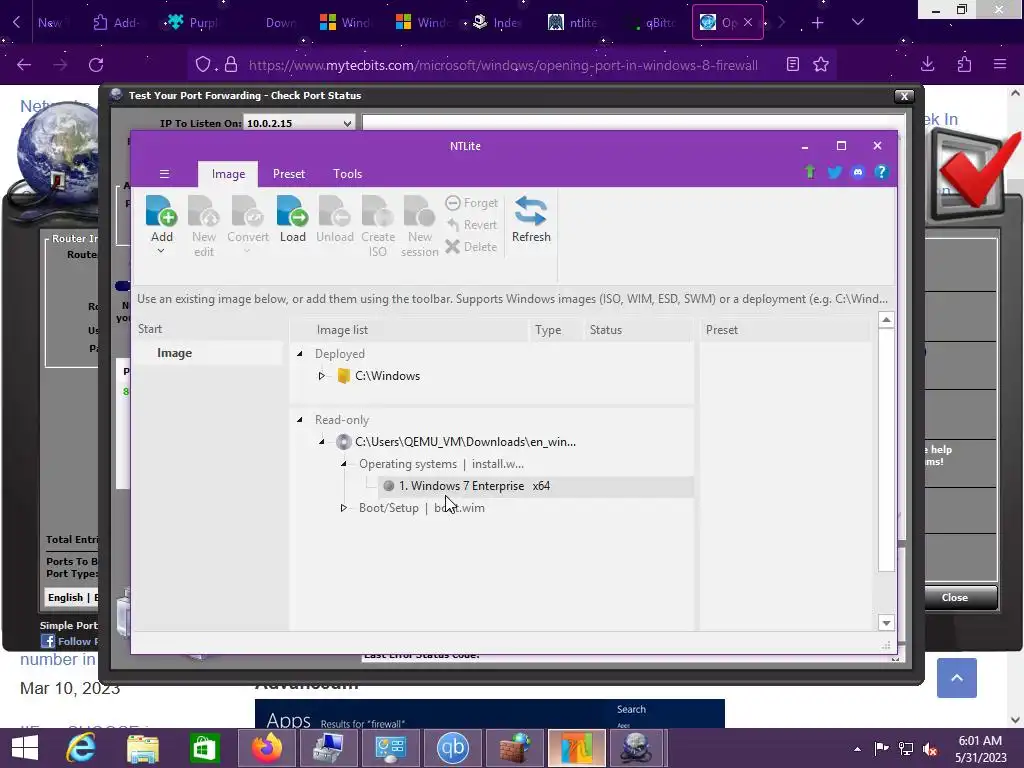Collapse the Deployed group
Image resolution: width=1024 pixels, height=768 pixels.
pos(300,354)
